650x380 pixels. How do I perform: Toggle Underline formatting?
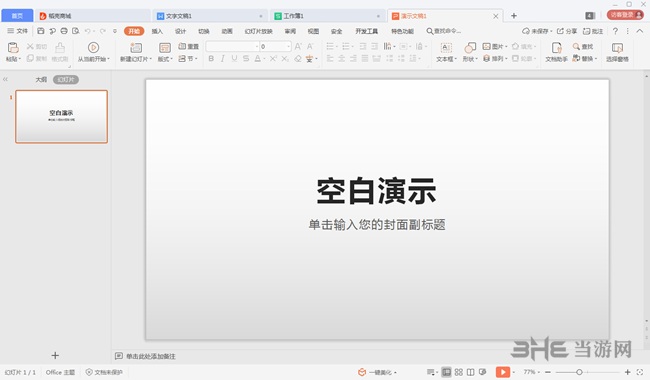point(234,59)
